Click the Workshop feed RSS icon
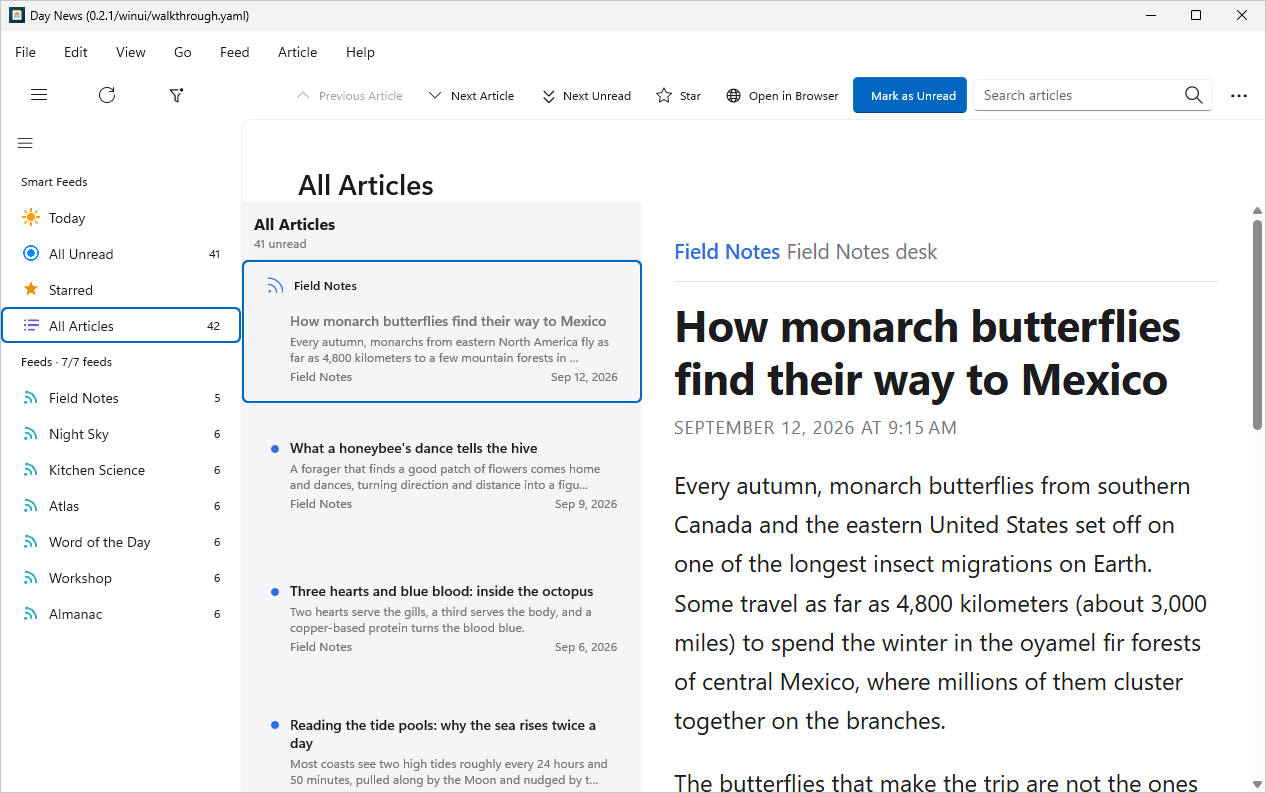The width and height of the screenshot is (1266, 793). click(31, 578)
